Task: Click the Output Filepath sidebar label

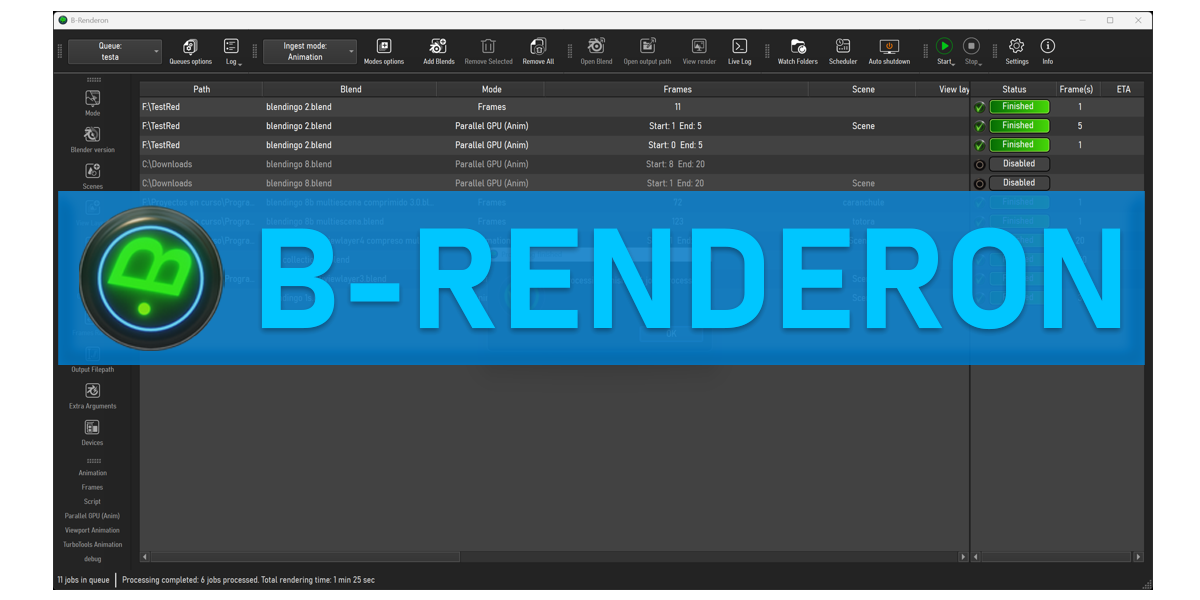Action: 92,370
